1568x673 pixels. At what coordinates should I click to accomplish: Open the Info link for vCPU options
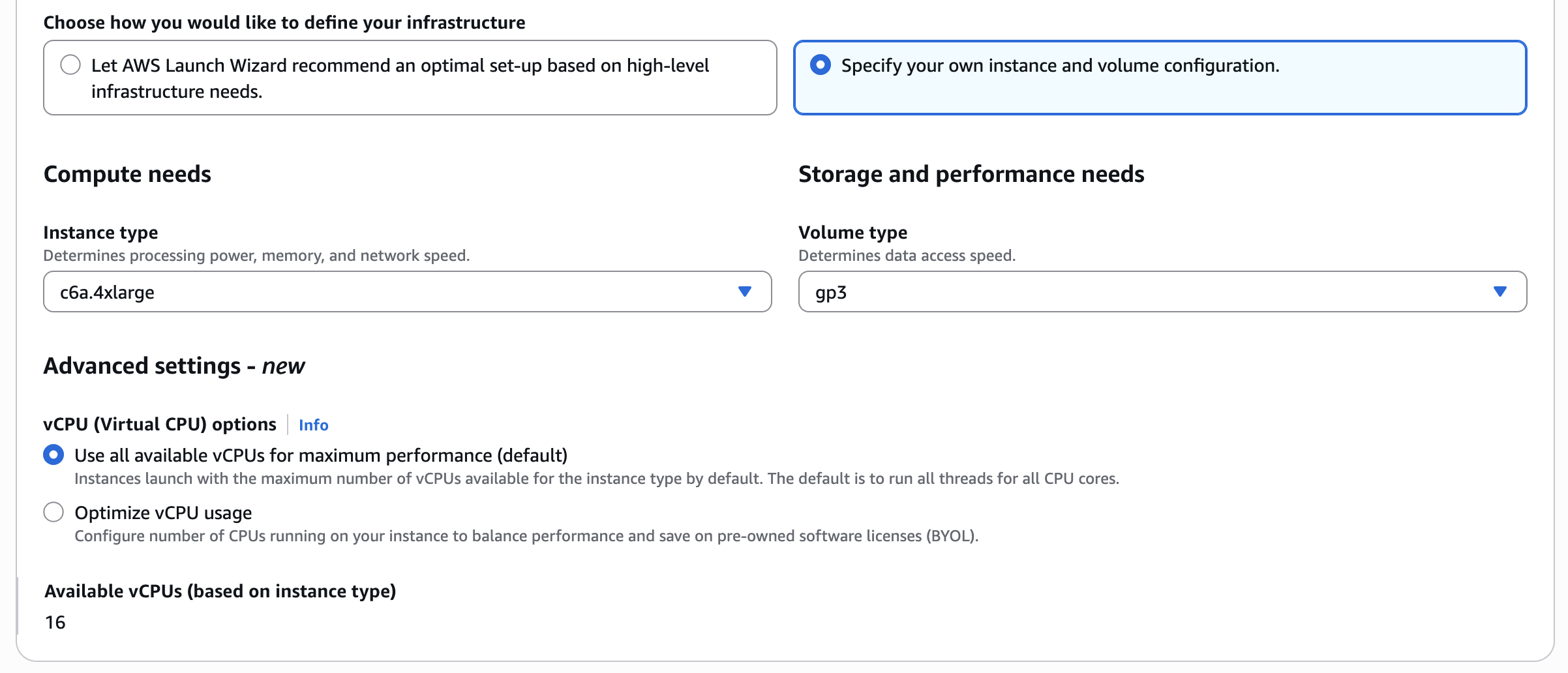coord(312,425)
